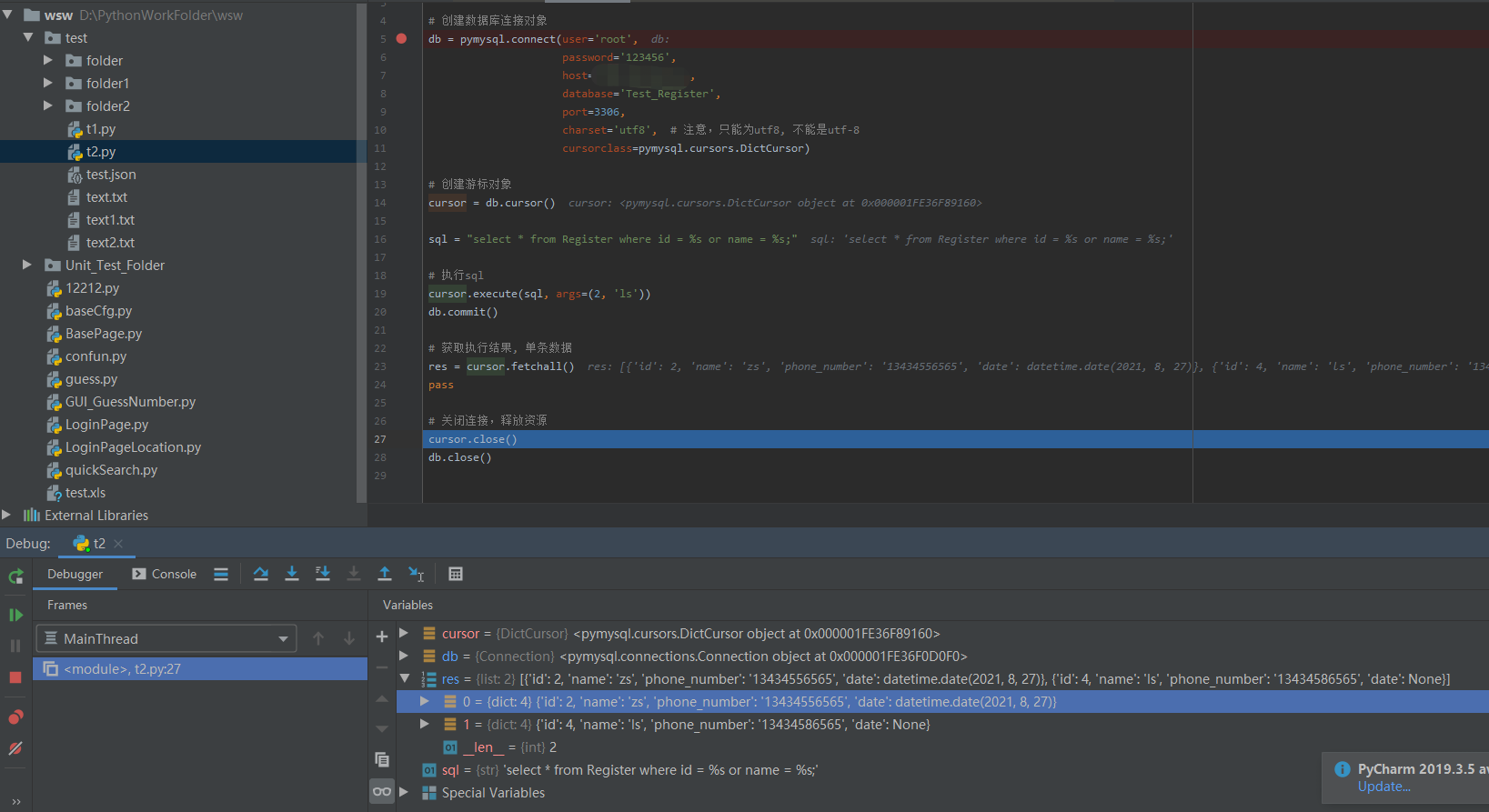The width and height of the screenshot is (1489, 812).
Task: Switch to the Debugger tab
Action: pos(75,574)
